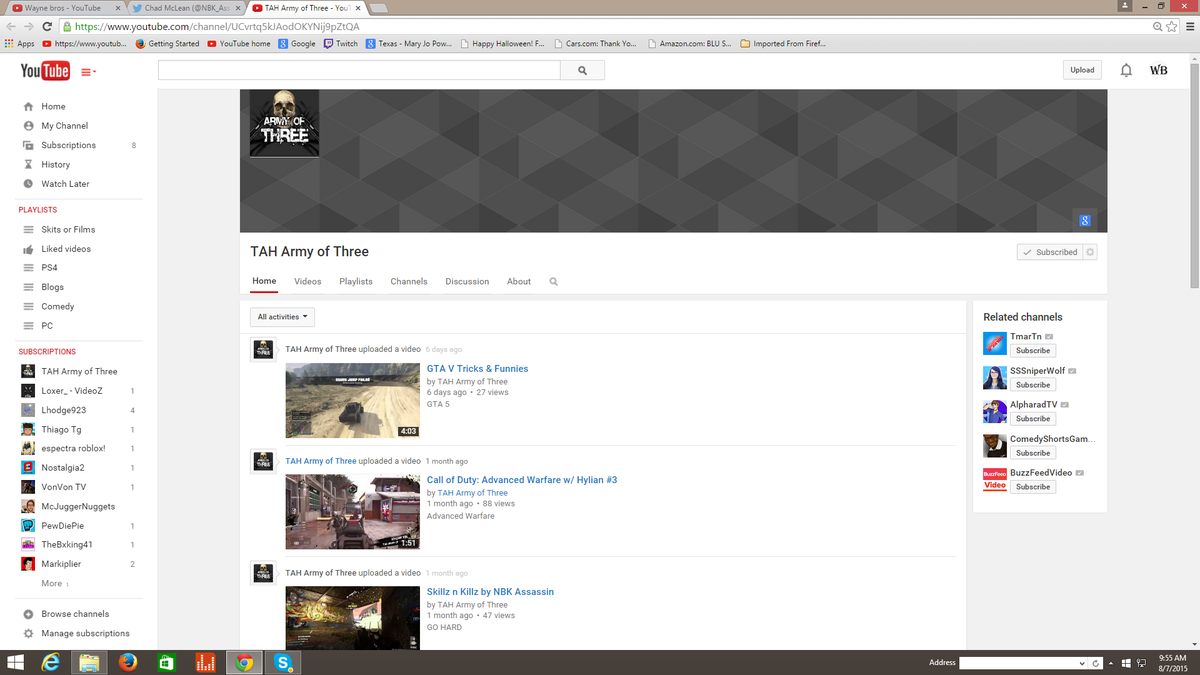Open Skillz n Killz by NBK Assassin

(x=490, y=592)
